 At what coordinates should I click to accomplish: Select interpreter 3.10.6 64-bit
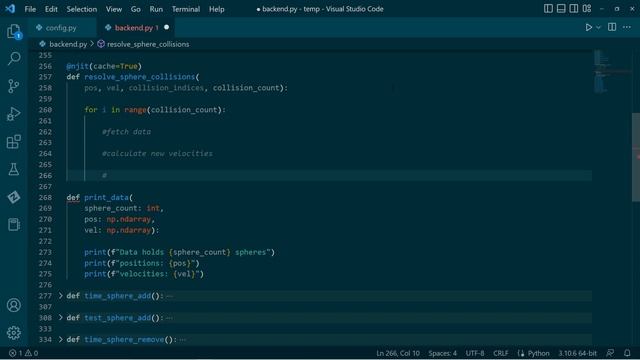point(578,353)
